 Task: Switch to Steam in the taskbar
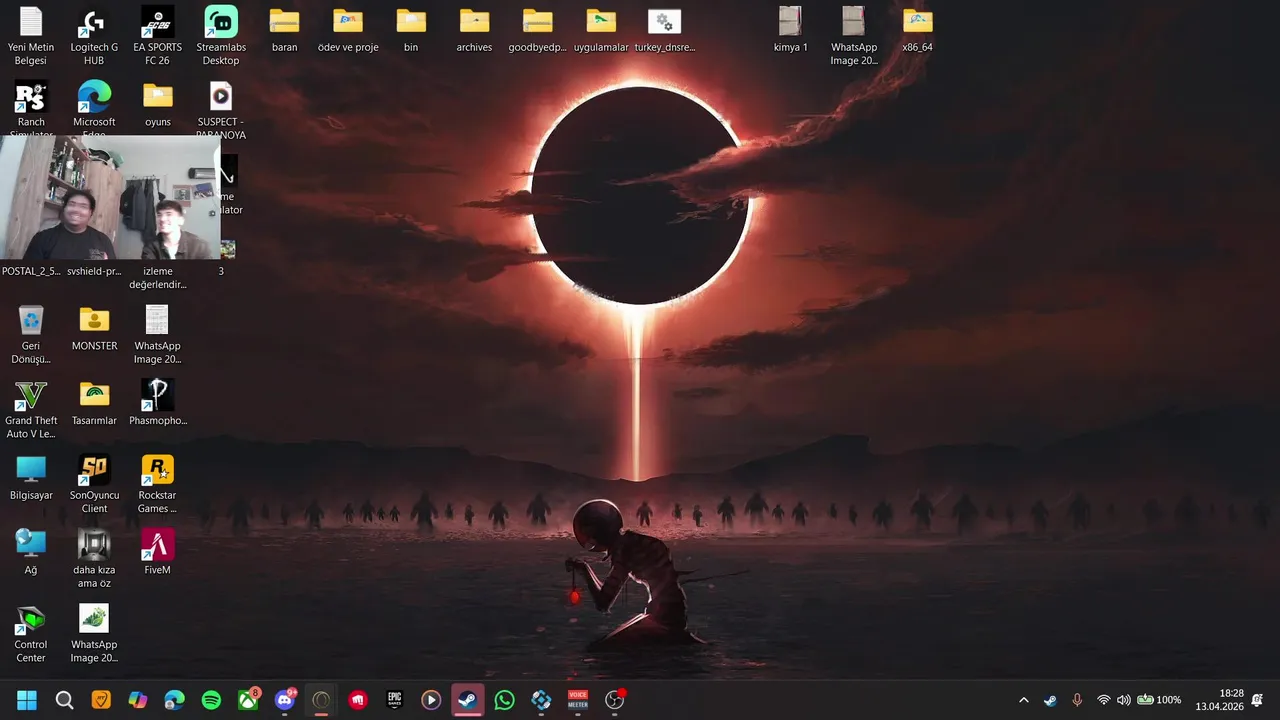468,700
